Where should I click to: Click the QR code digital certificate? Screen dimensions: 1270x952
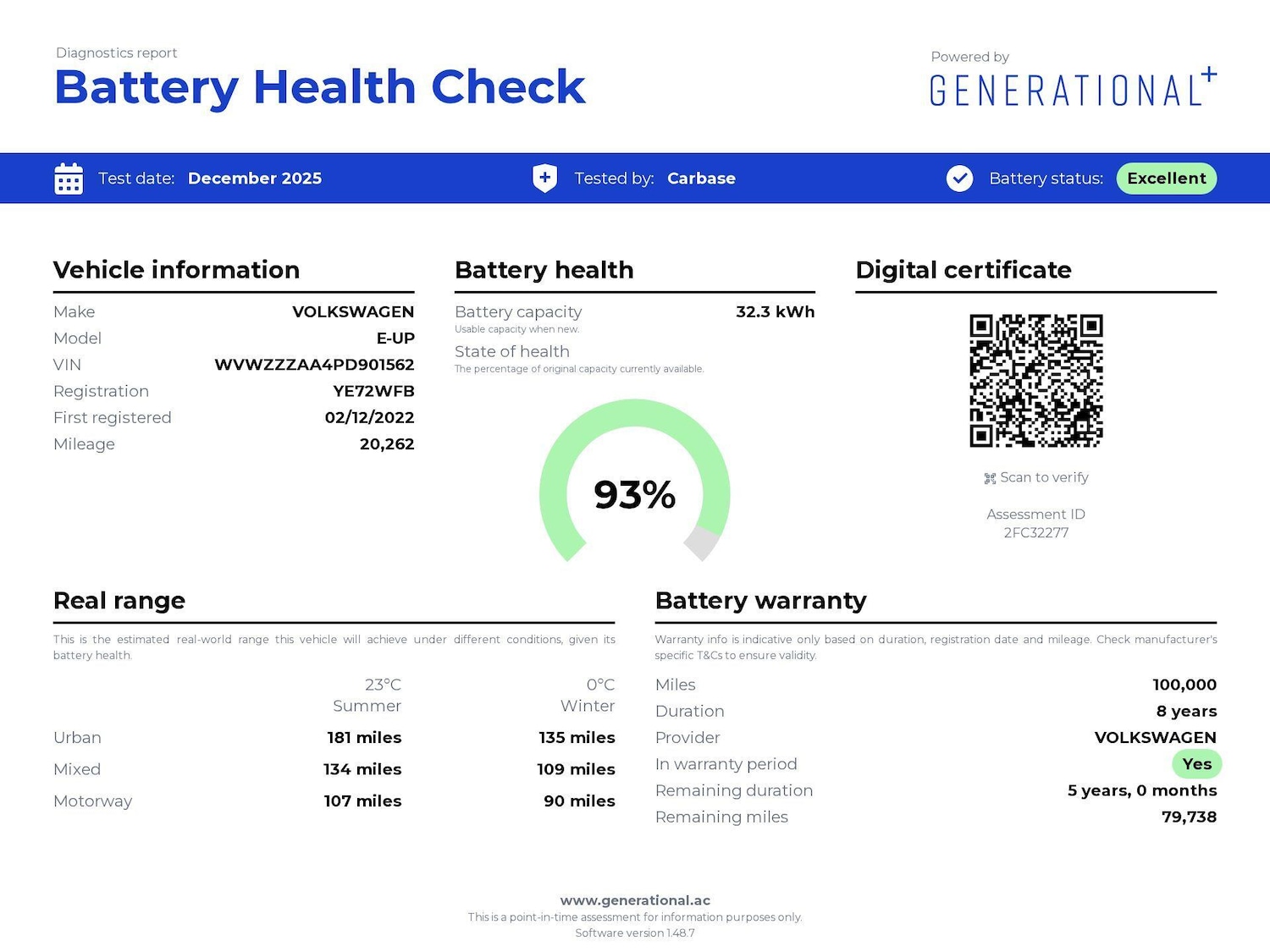[1035, 381]
